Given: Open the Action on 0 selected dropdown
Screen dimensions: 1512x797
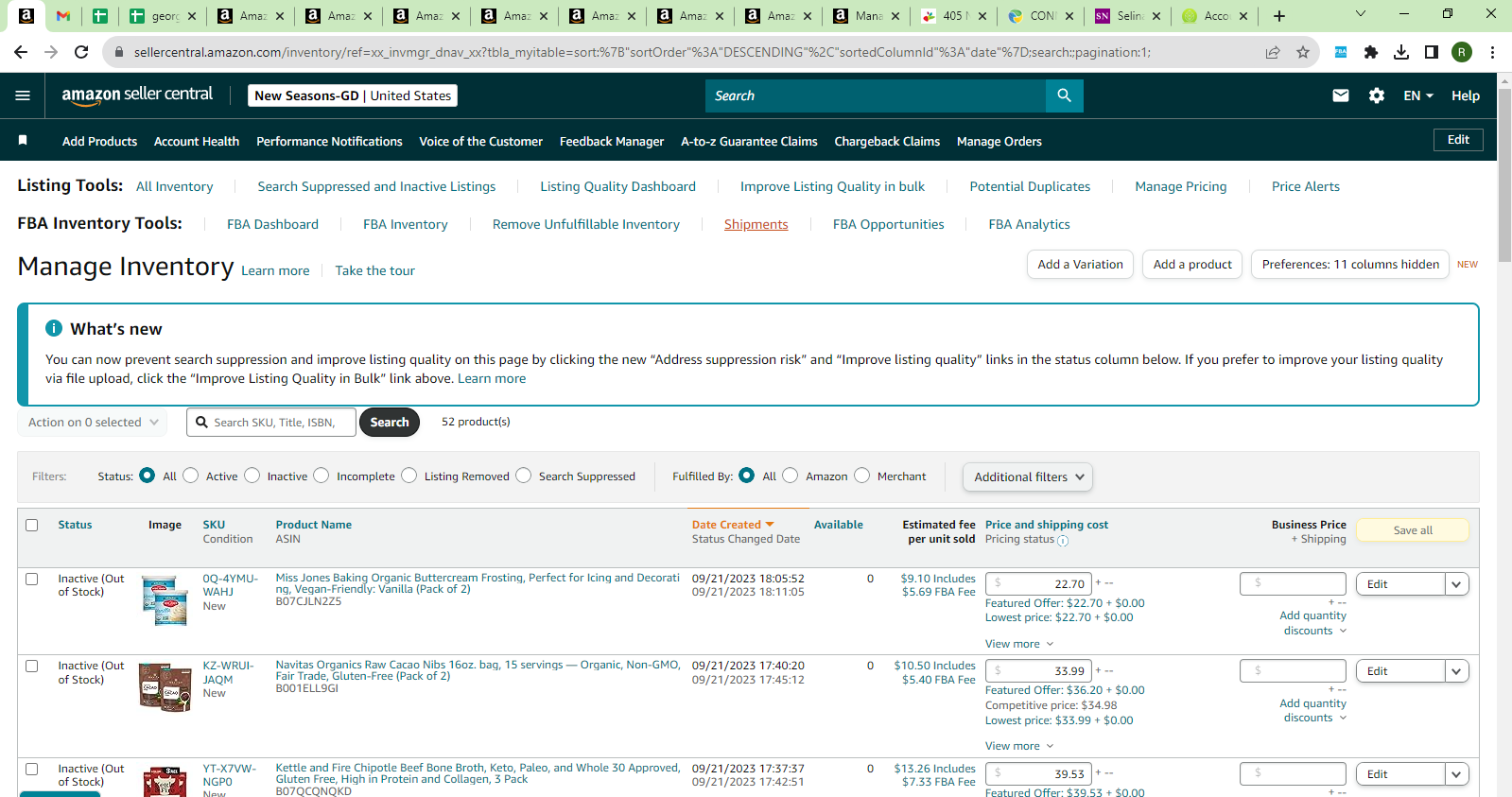Looking at the screenshot, I should (x=93, y=423).
